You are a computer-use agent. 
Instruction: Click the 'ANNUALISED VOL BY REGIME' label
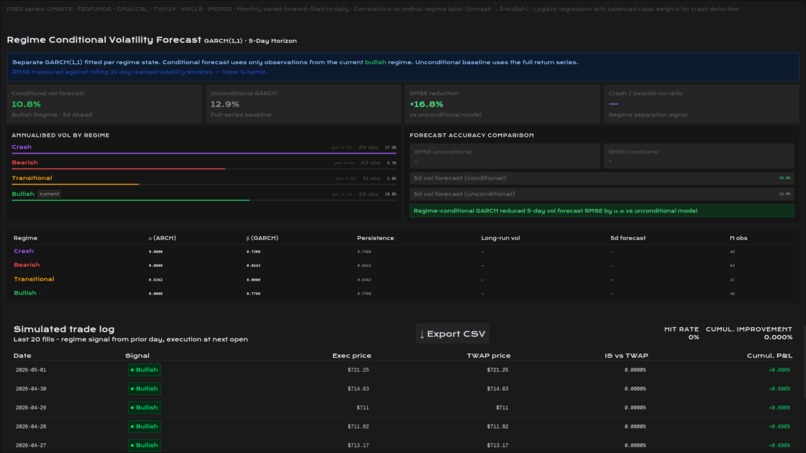[61, 135]
